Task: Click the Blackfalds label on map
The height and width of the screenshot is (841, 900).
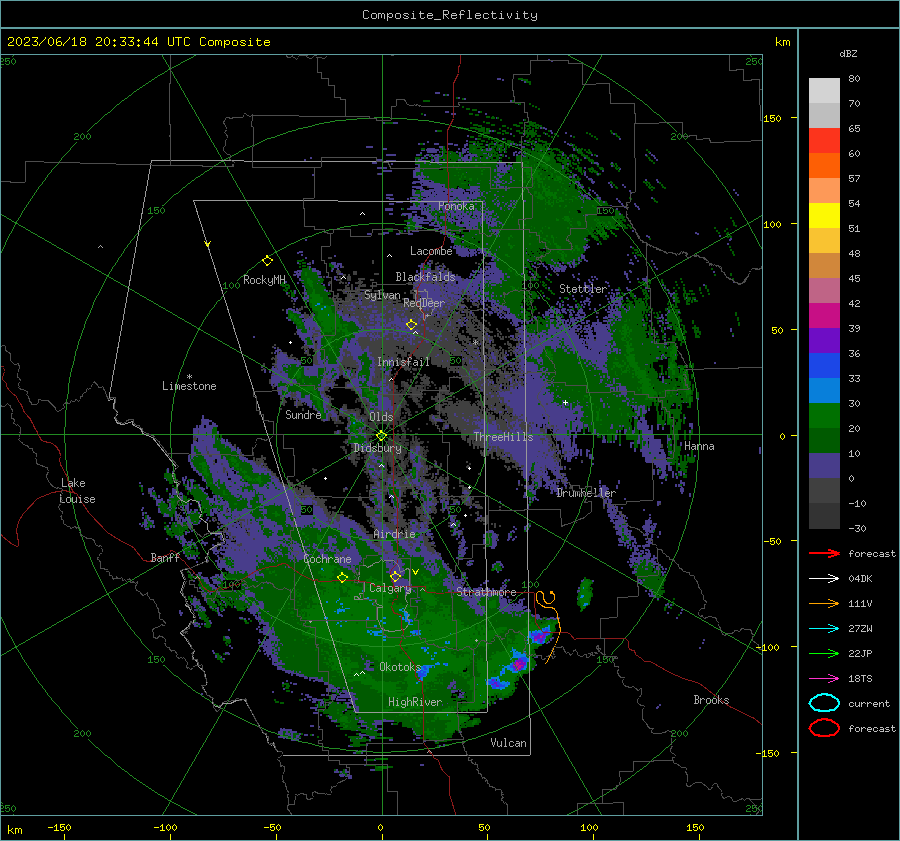Action: point(425,277)
